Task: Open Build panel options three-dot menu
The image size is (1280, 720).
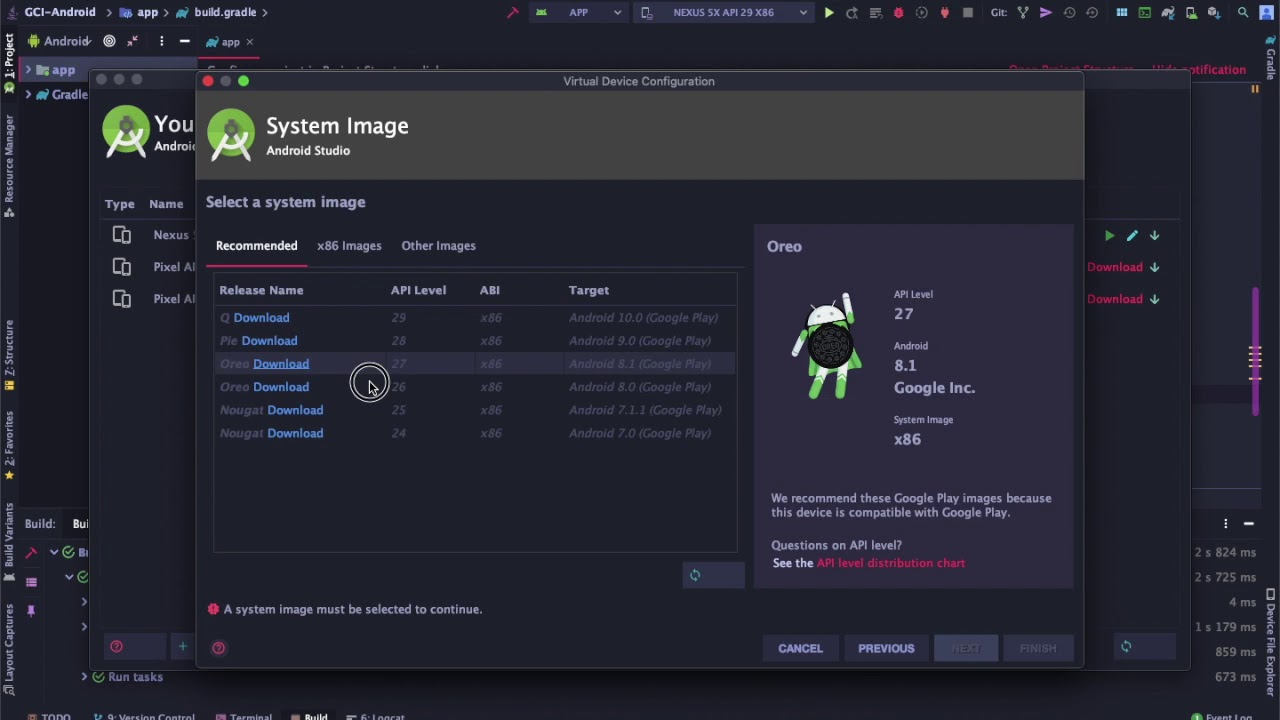Action: pyautogui.click(x=1226, y=523)
